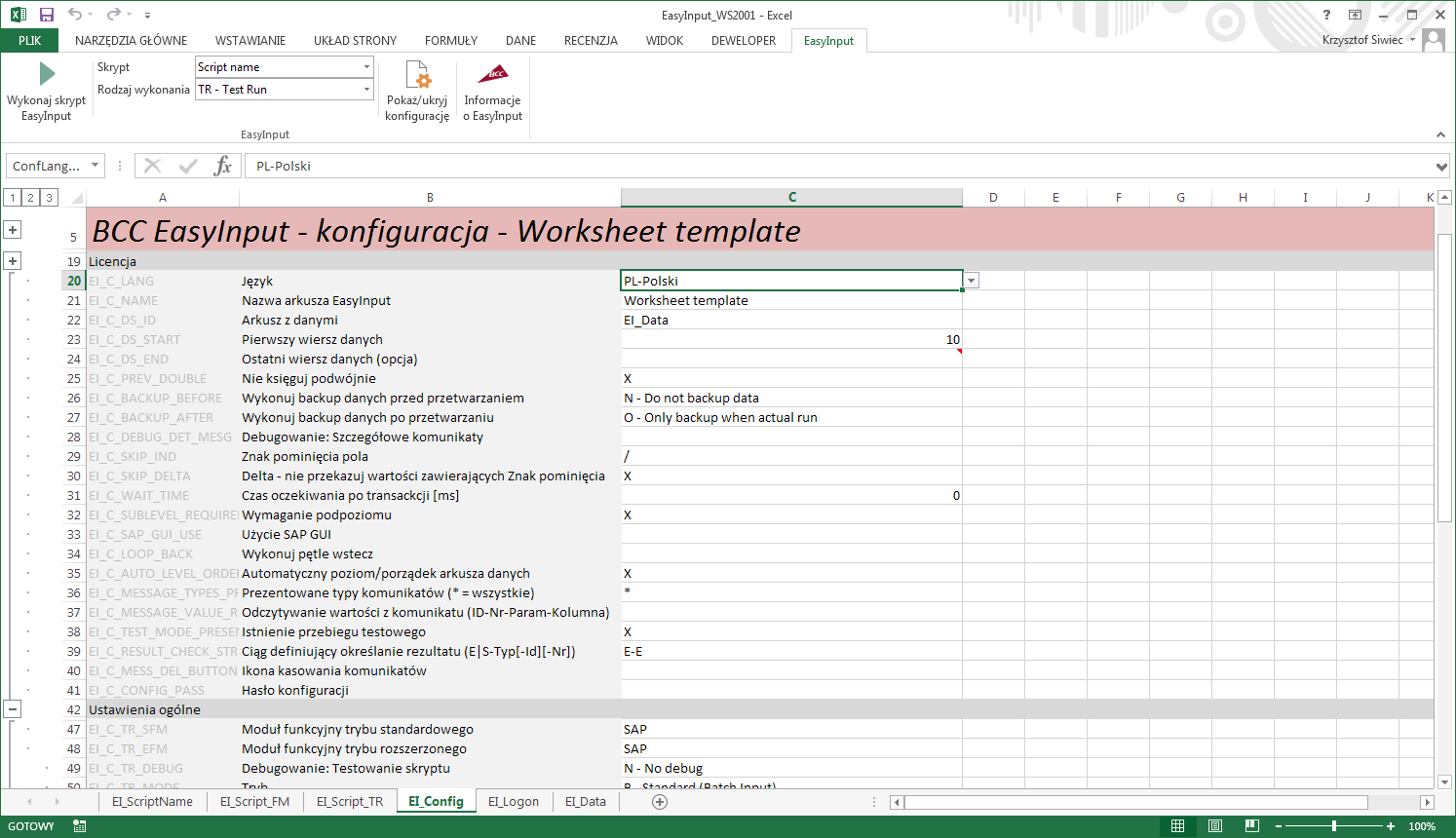The image size is (1456, 838).
Task: Open Informacje o EasyInput BCC icon
Action: [492, 74]
